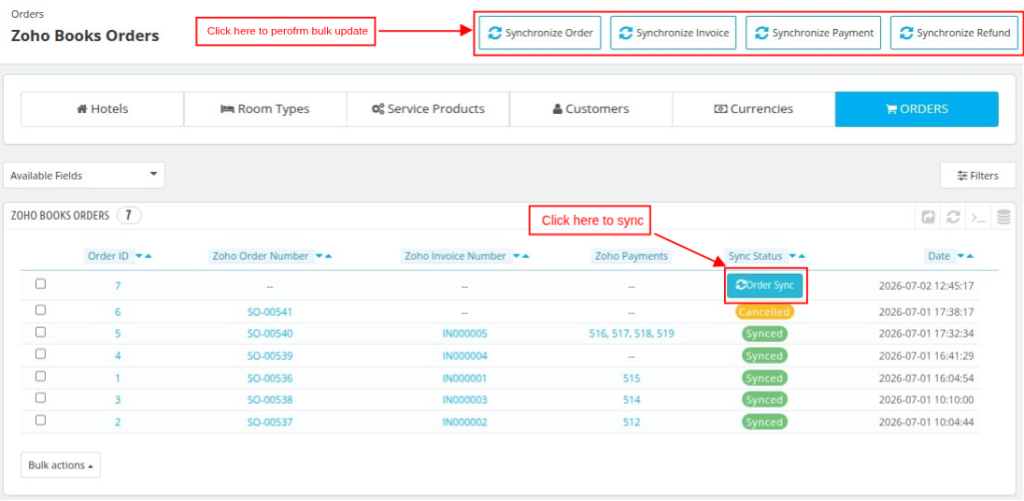Sort Sync Status column descending arrow
Viewport: 1024px width, 501px height.
tap(793, 256)
